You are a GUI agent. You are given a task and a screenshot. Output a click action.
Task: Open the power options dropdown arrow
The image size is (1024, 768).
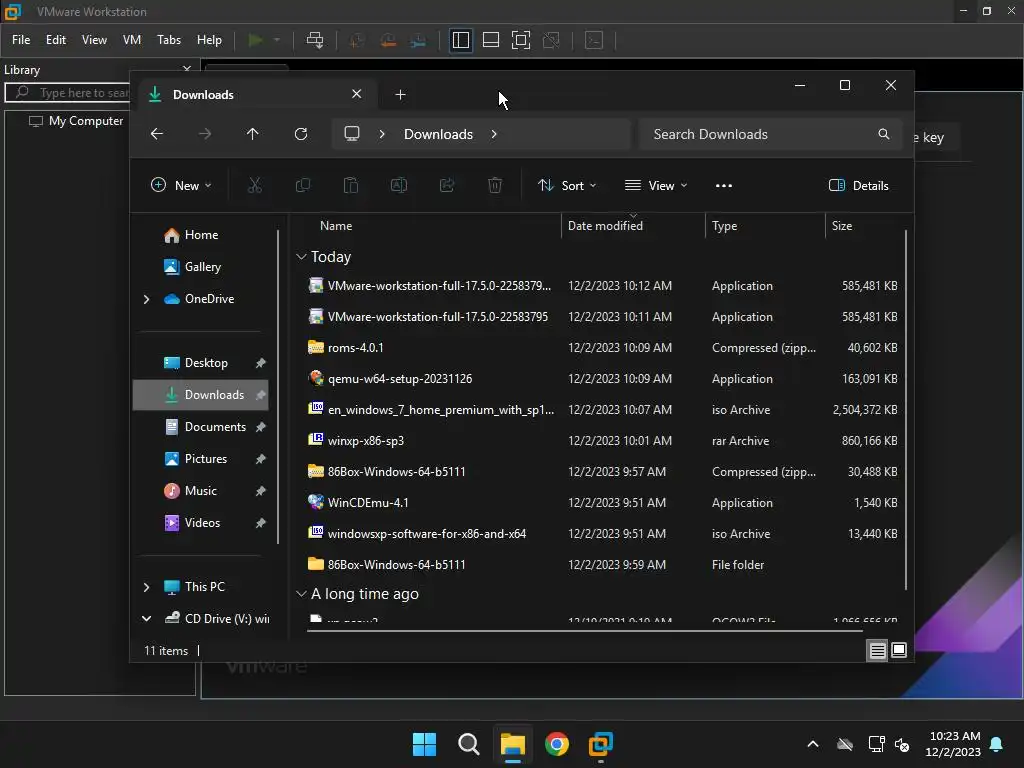pos(277,40)
